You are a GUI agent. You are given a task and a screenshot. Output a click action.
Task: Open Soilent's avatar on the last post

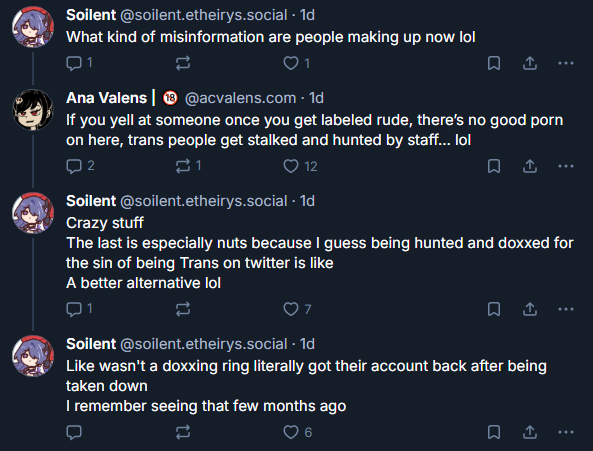point(33,356)
